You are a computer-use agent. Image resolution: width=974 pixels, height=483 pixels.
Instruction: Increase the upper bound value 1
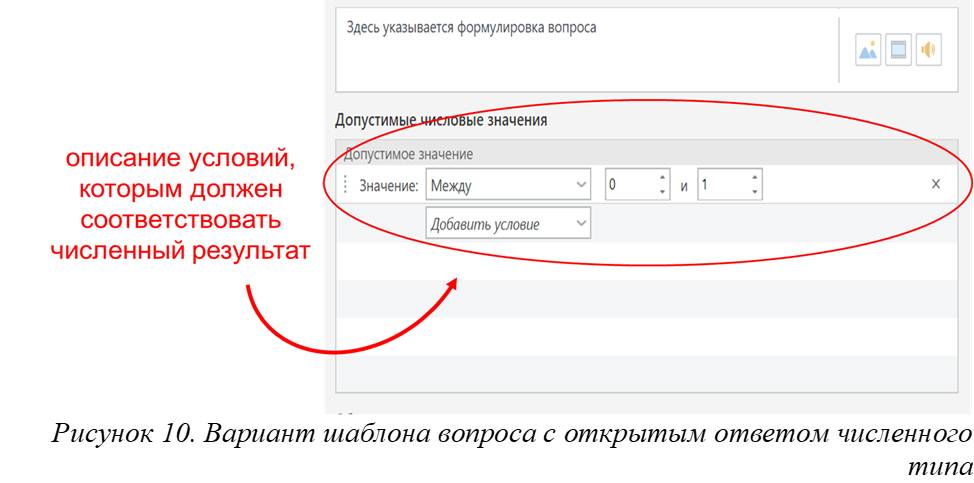[x=754, y=178]
